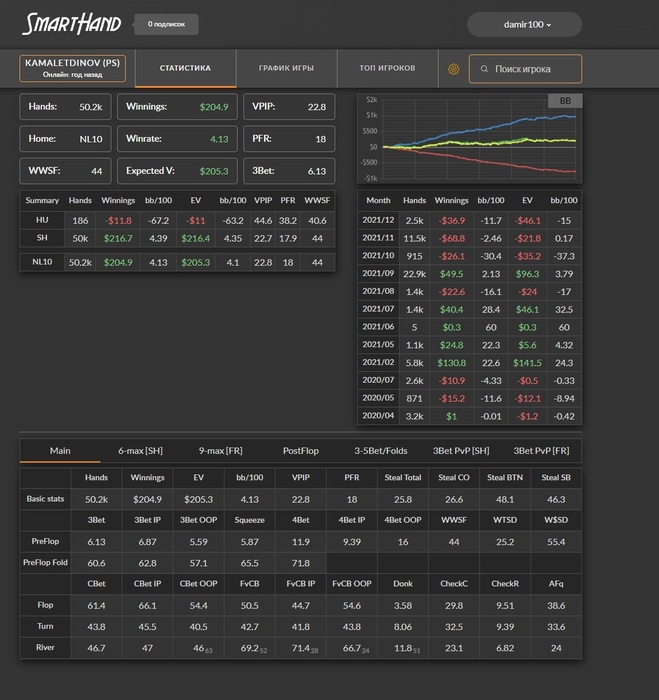Screen dimensions: 659x700
Task: Click the Expected V $205.3 box
Action: [177, 171]
